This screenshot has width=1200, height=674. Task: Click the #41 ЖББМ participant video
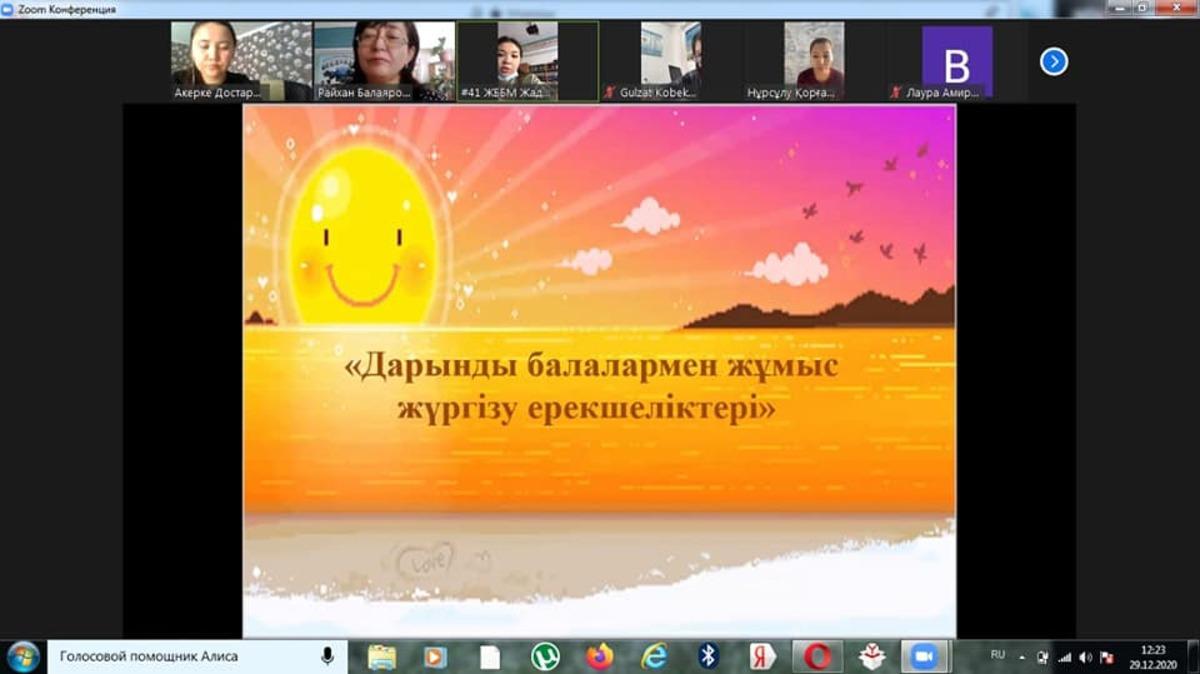(527, 60)
